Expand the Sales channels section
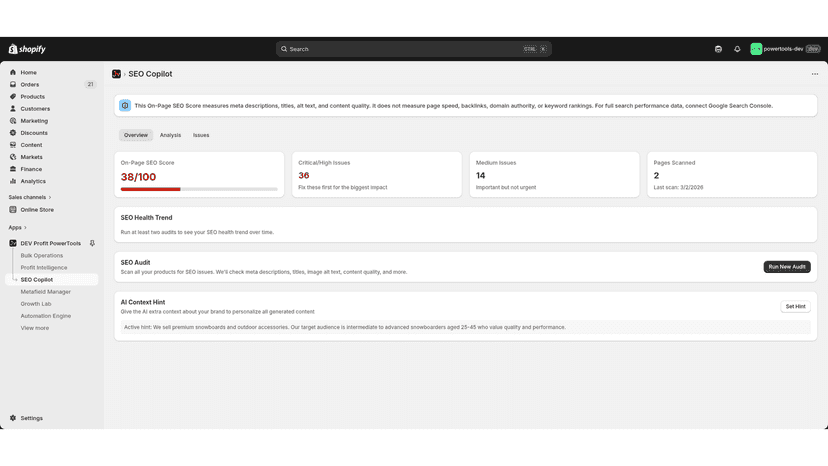This screenshot has width=828, height=466. tap(30, 198)
